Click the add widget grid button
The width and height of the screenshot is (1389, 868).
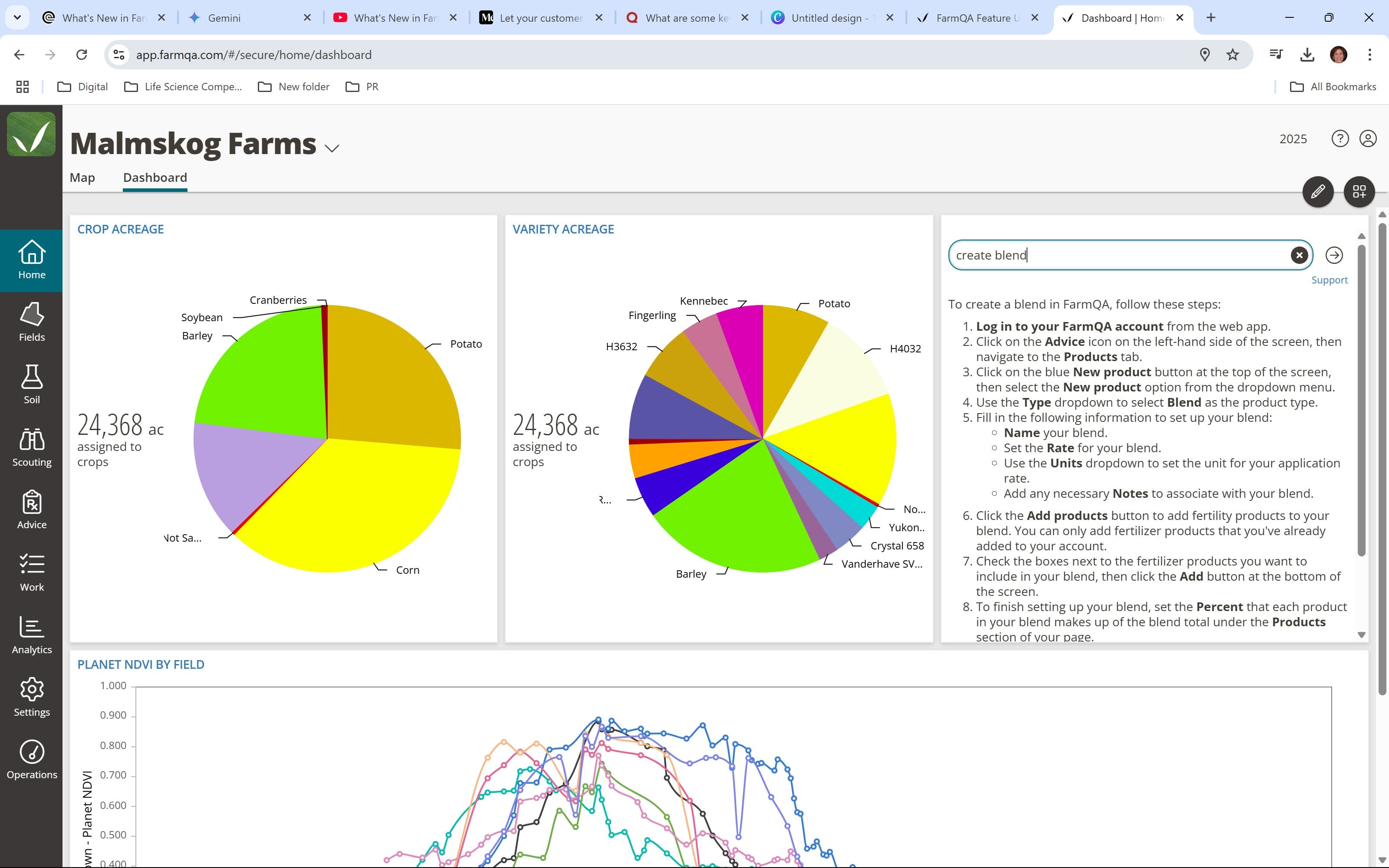[1359, 192]
